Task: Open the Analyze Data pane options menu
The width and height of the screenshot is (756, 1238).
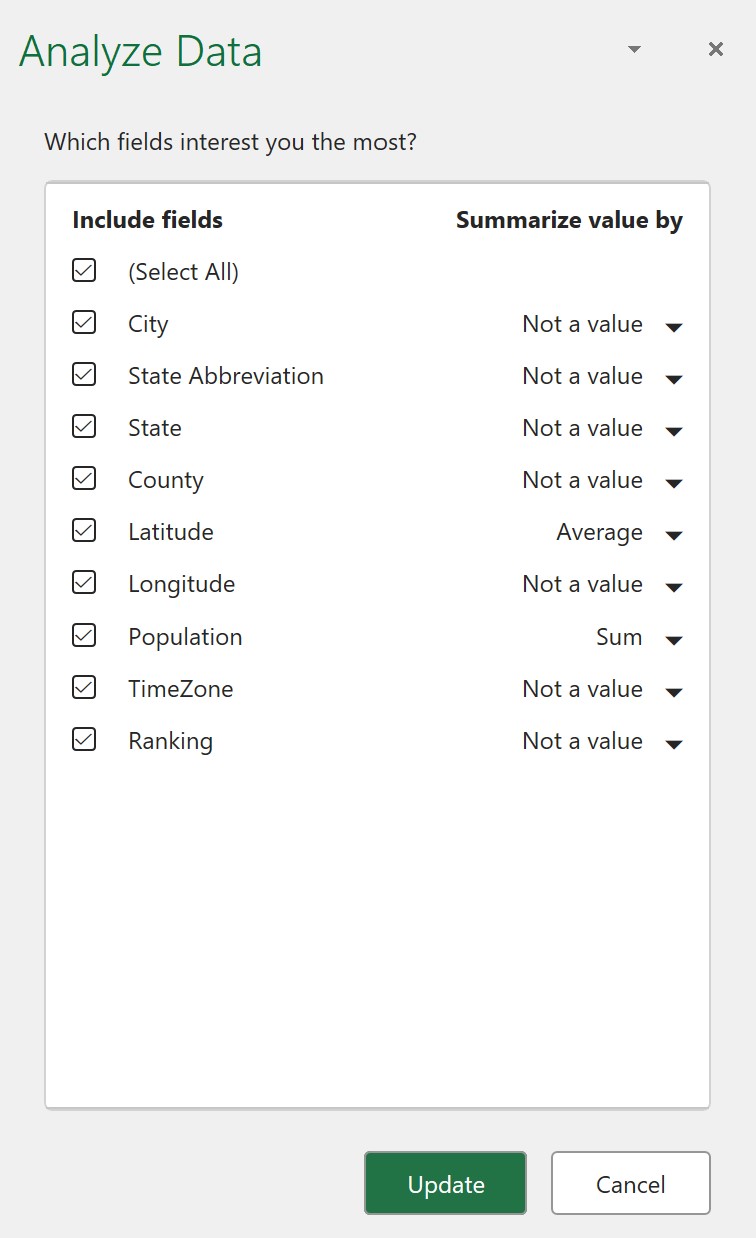Action: [x=634, y=49]
